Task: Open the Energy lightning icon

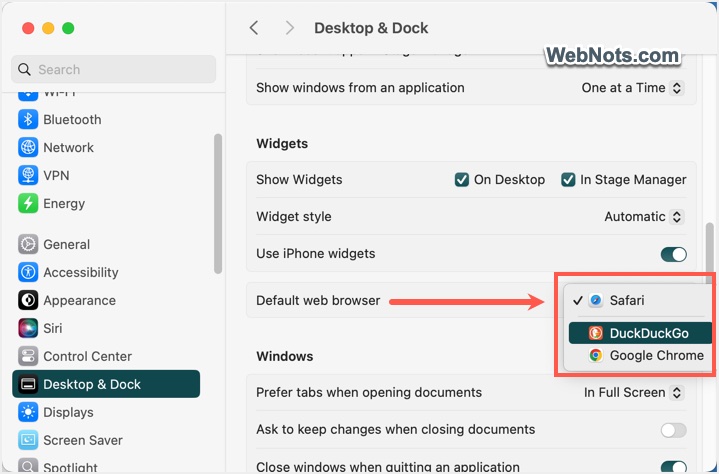Action: 28,204
